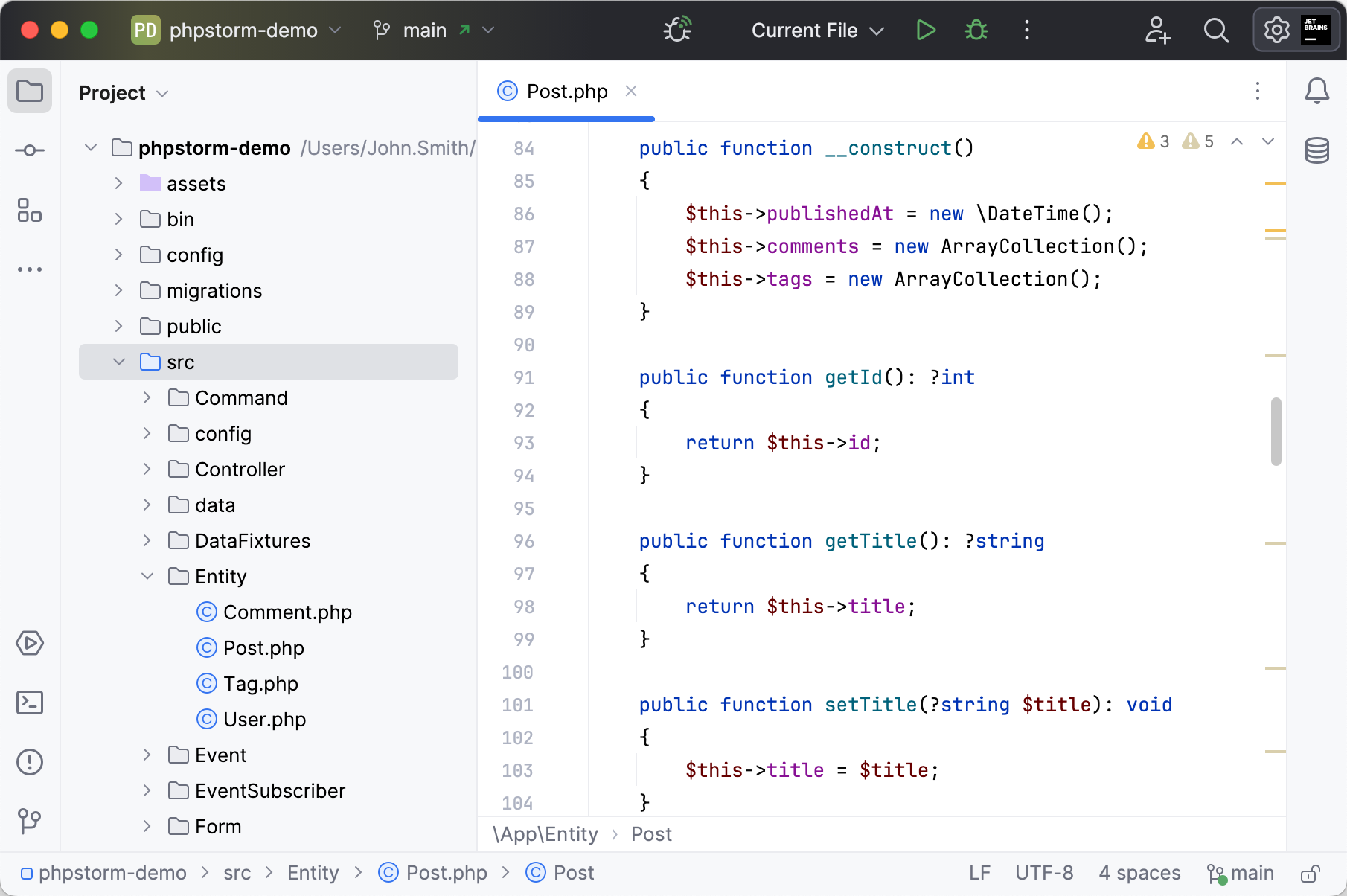Open the Current File run configuration dropdown

click(817, 31)
